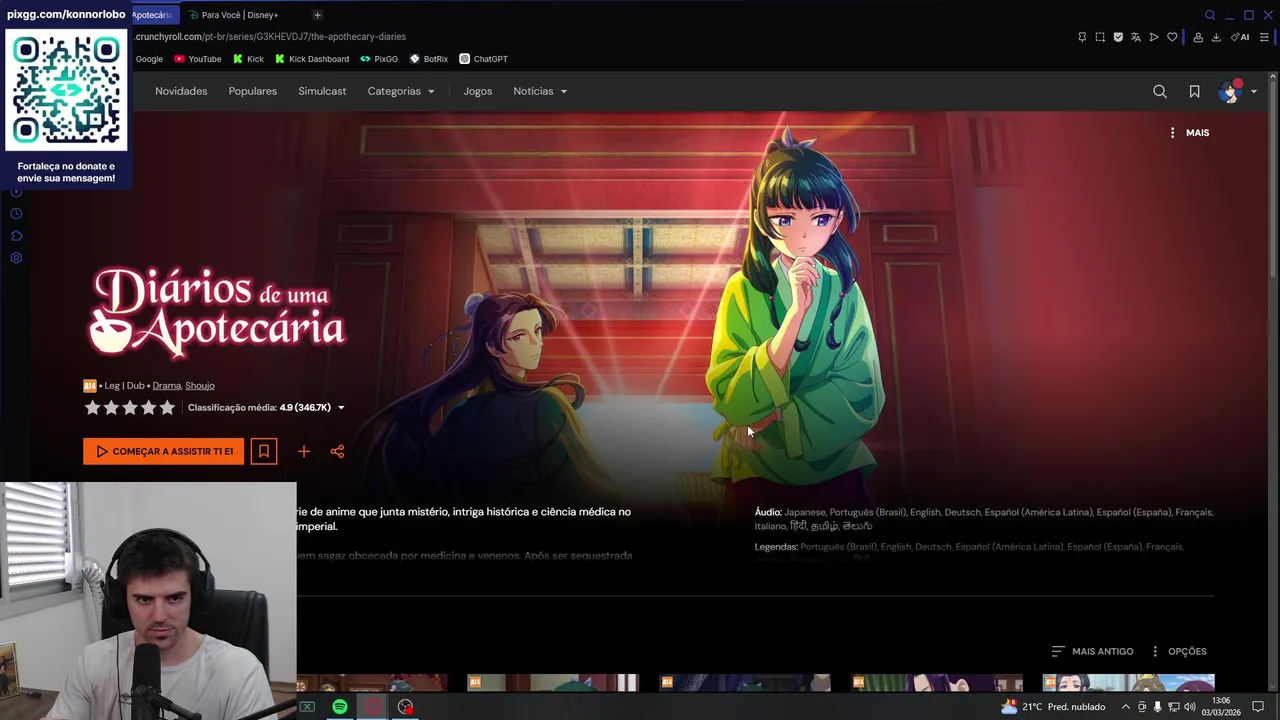This screenshot has width=1280, height=720.
Task: Activate the browser snapshot selection tool
Action: tap(1100, 37)
